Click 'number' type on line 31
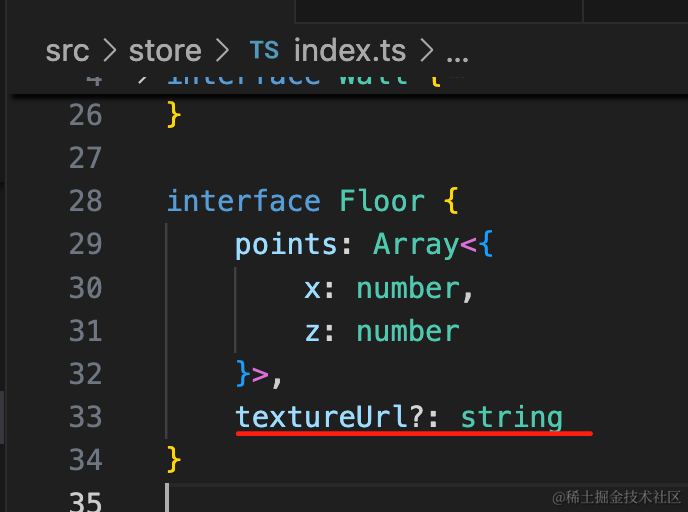This screenshot has height=512, width=688. [x=408, y=331]
